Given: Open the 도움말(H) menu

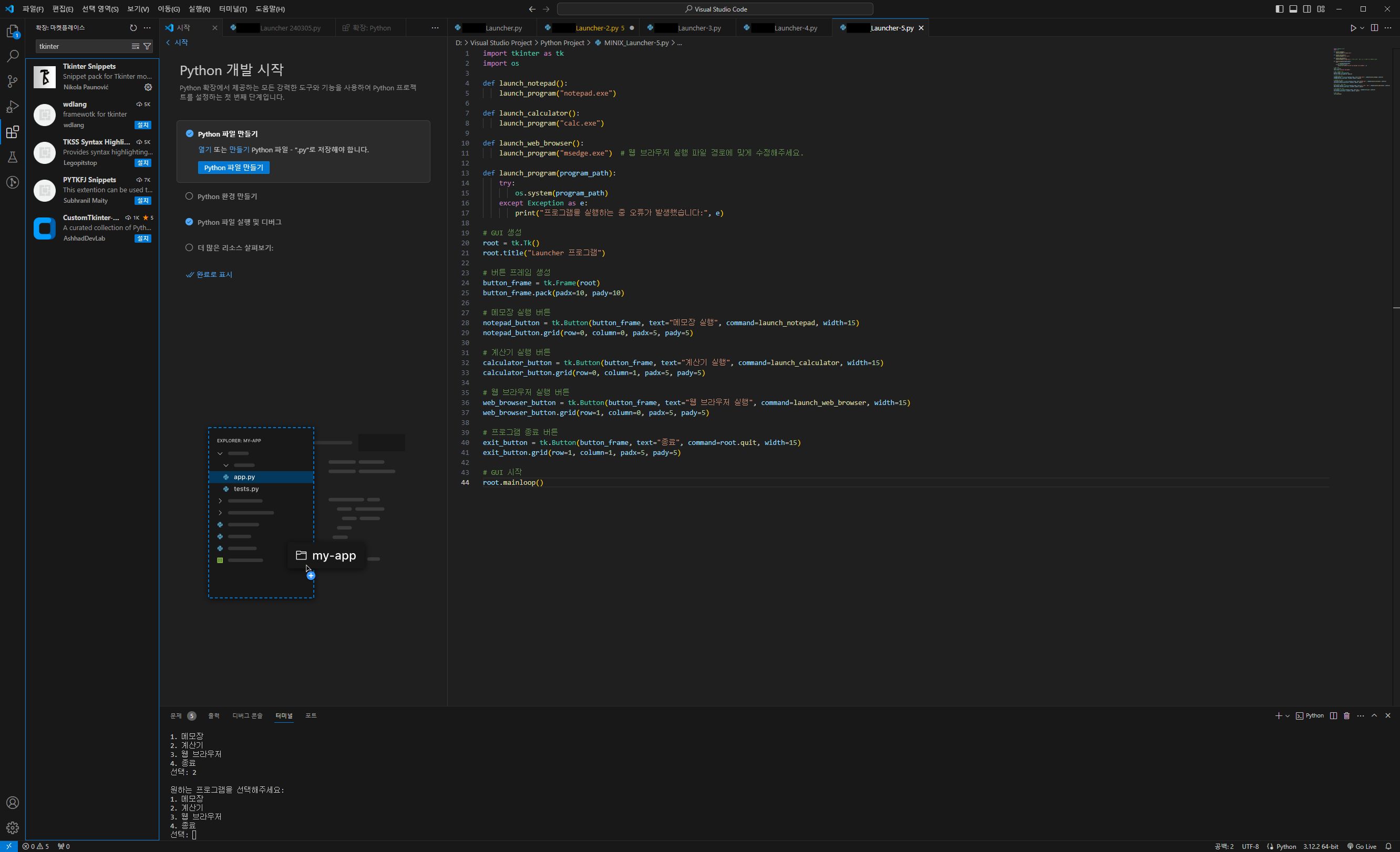Looking at the screenshot, I should click(x=270, y=9).
